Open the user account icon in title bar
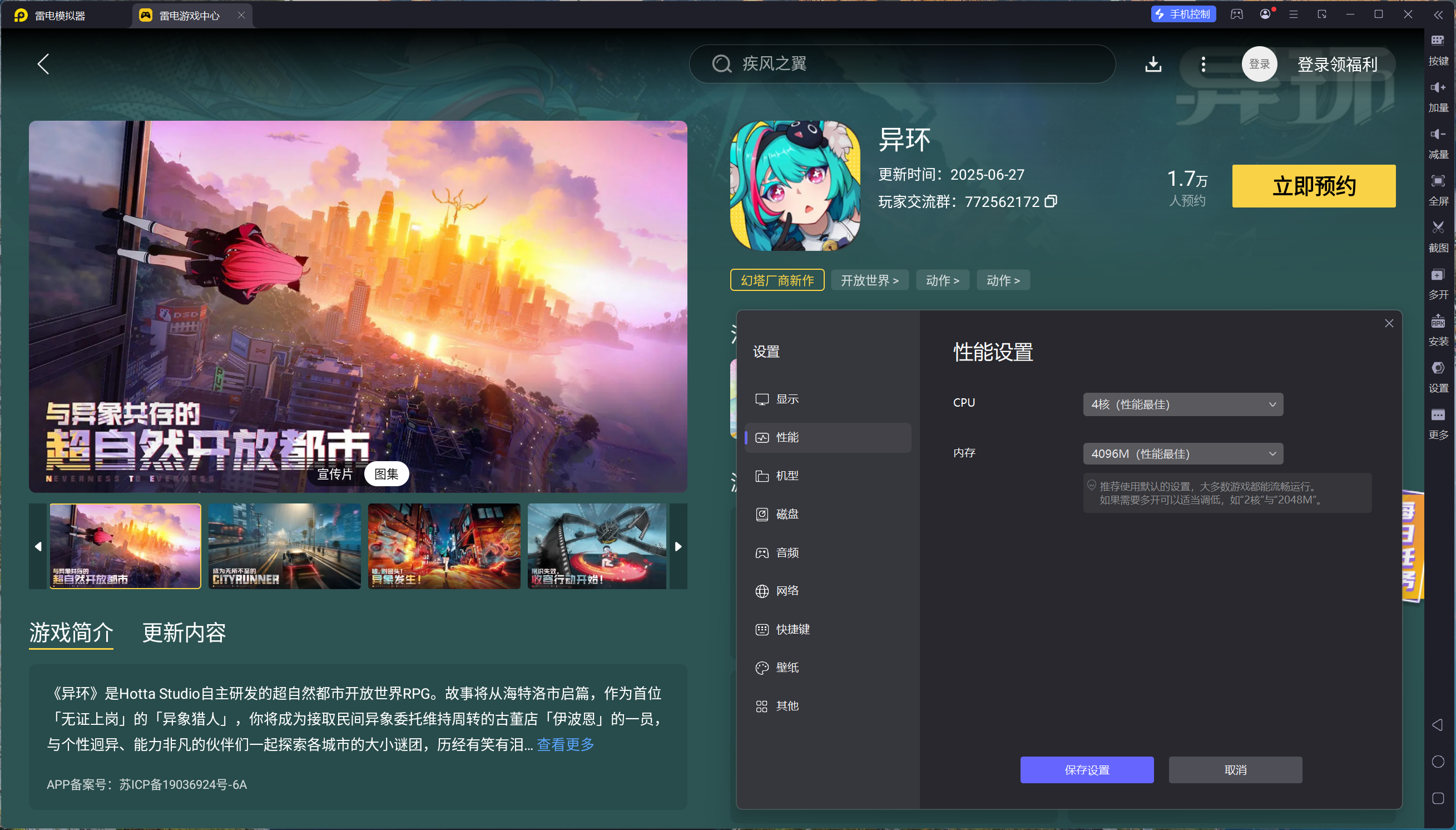This screenshot has width=1456, height=830. point(1265,14)
